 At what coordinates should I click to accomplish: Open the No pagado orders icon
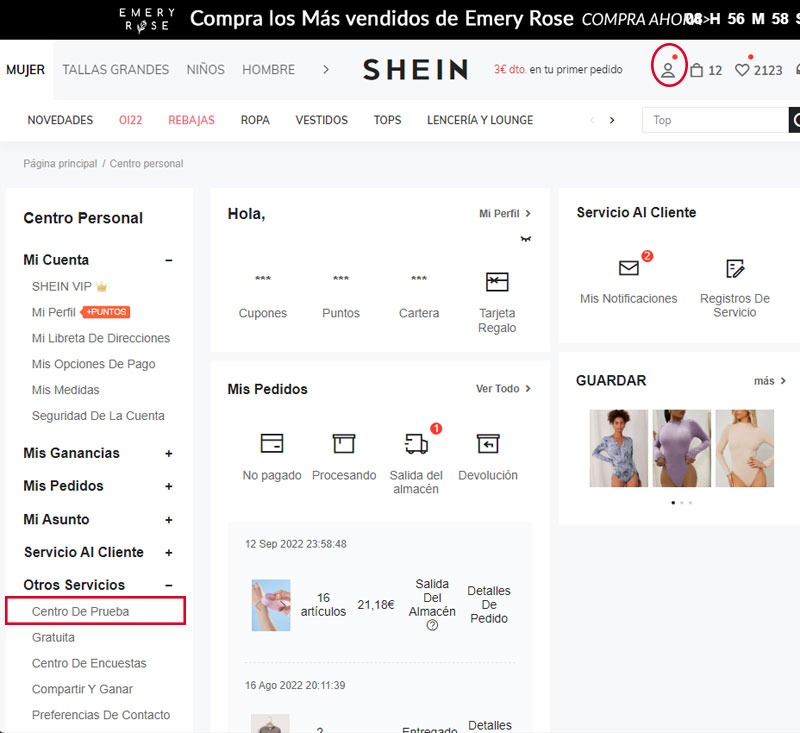pyautogui.click(x=271, y=443)
